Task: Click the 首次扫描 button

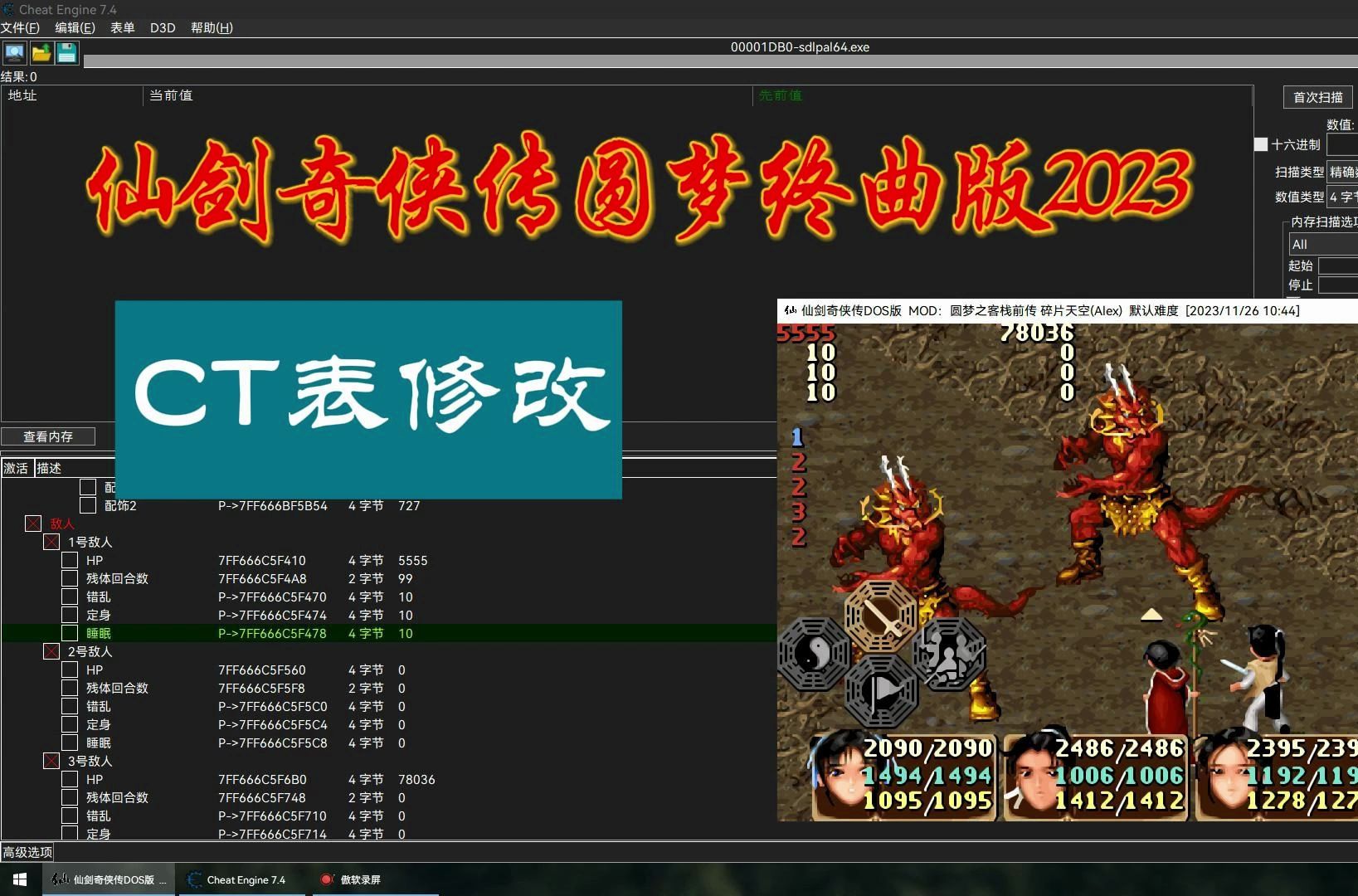Action: (x=1317, y=97)
